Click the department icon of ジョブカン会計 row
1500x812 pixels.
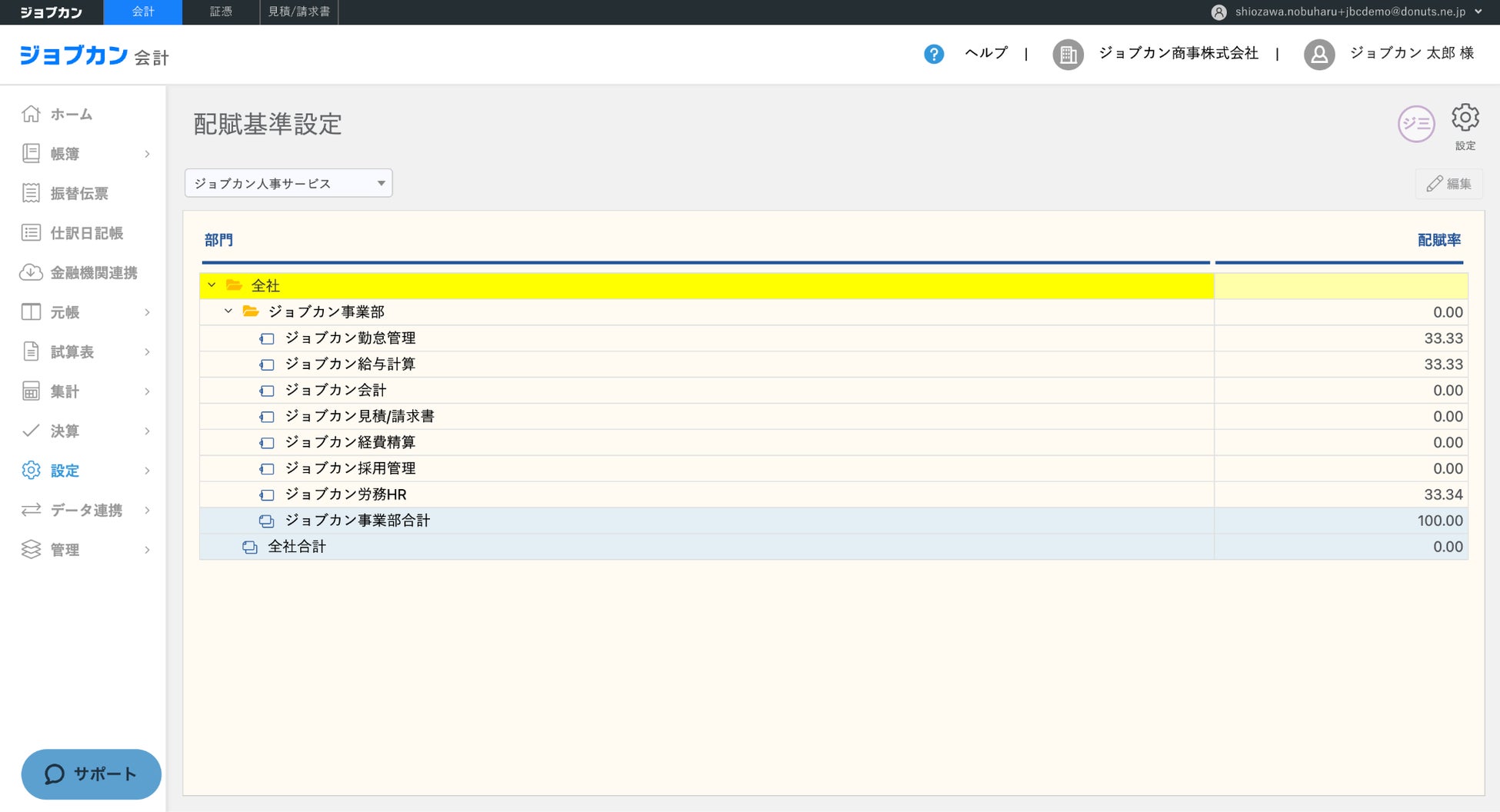(267, 391)
